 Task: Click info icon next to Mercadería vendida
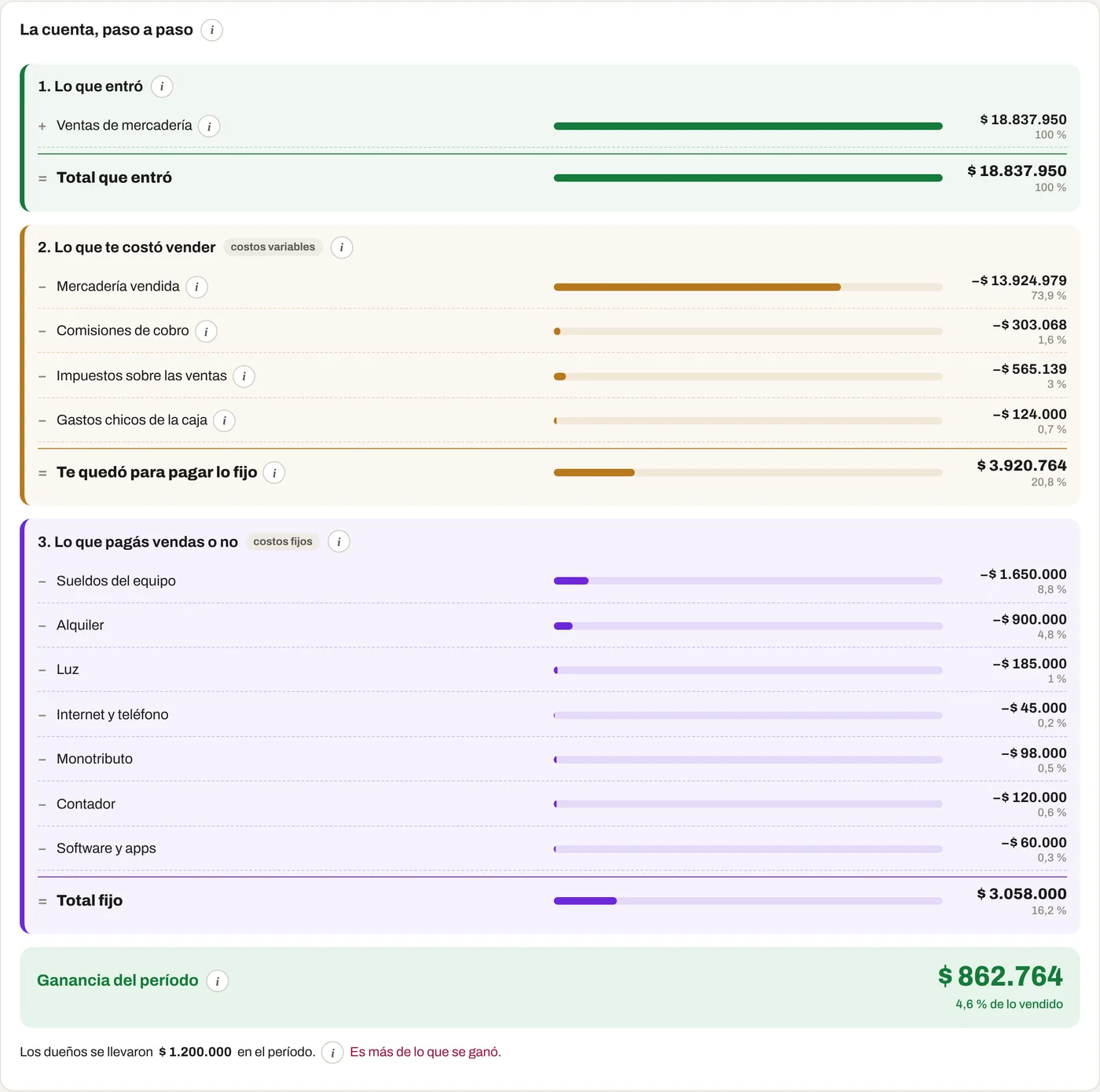tap(196, 287)
